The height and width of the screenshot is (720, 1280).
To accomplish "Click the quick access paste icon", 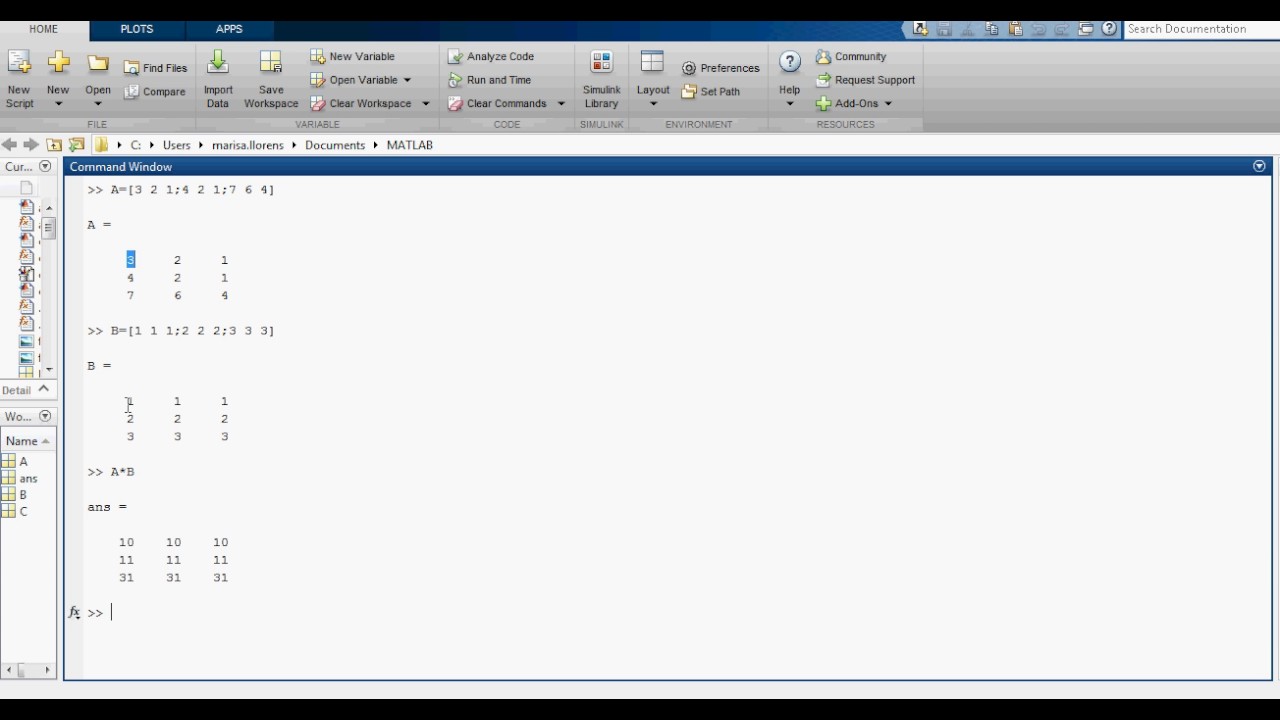I will pos(1015,29).
